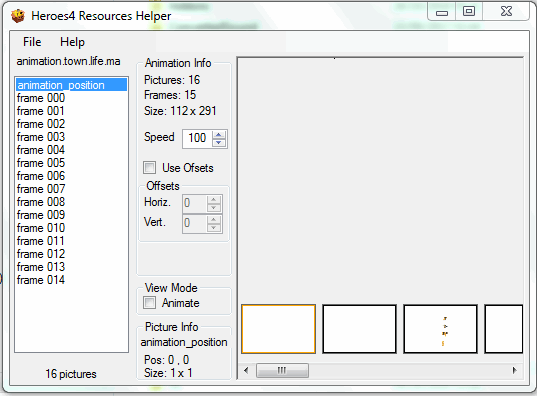Click the thumbnail strip right scroll arrow
The height and width of the screenshot is (396, 537).
click(x=514, y=370)
